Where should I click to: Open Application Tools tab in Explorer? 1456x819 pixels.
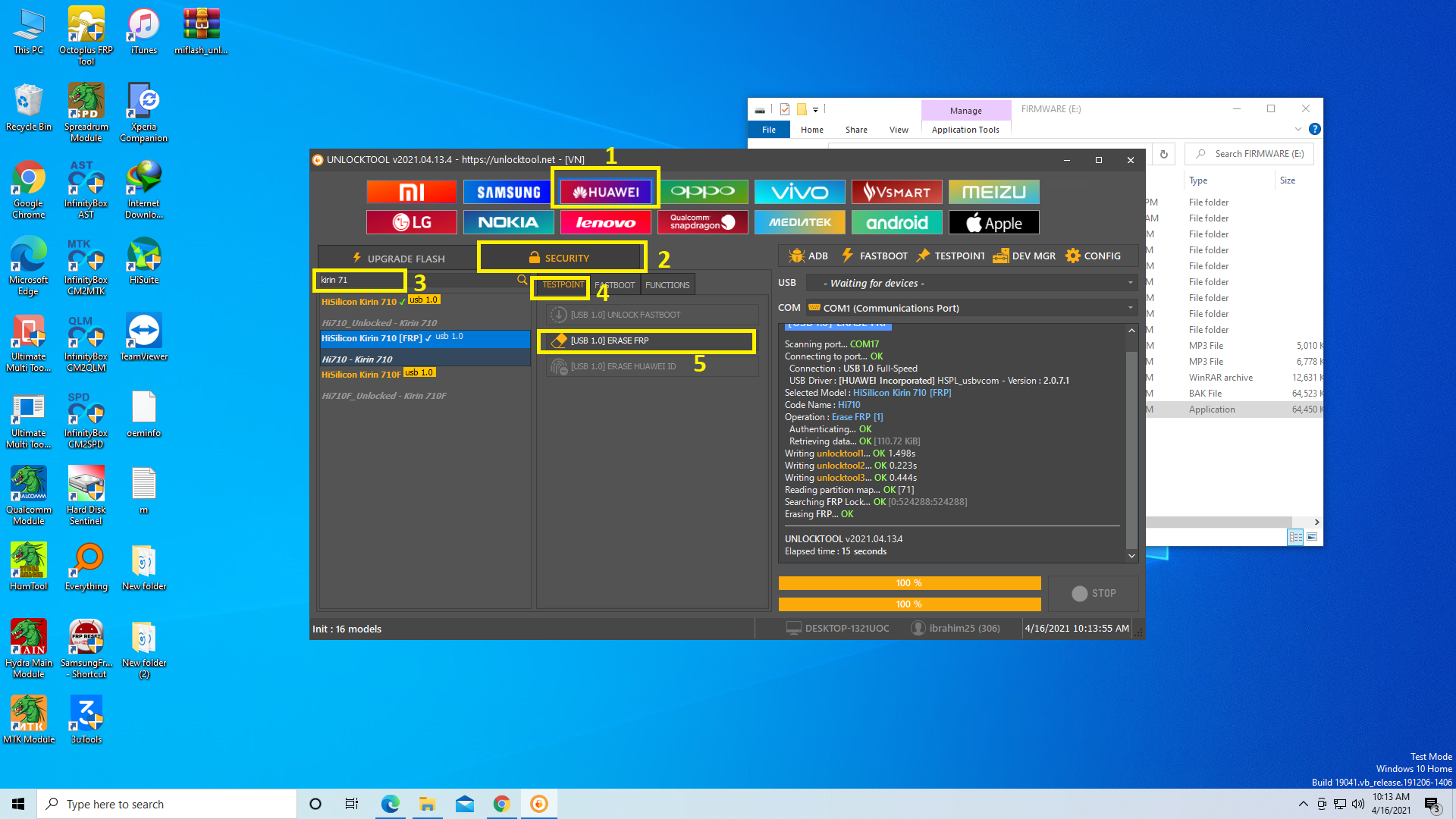[965, 130]
